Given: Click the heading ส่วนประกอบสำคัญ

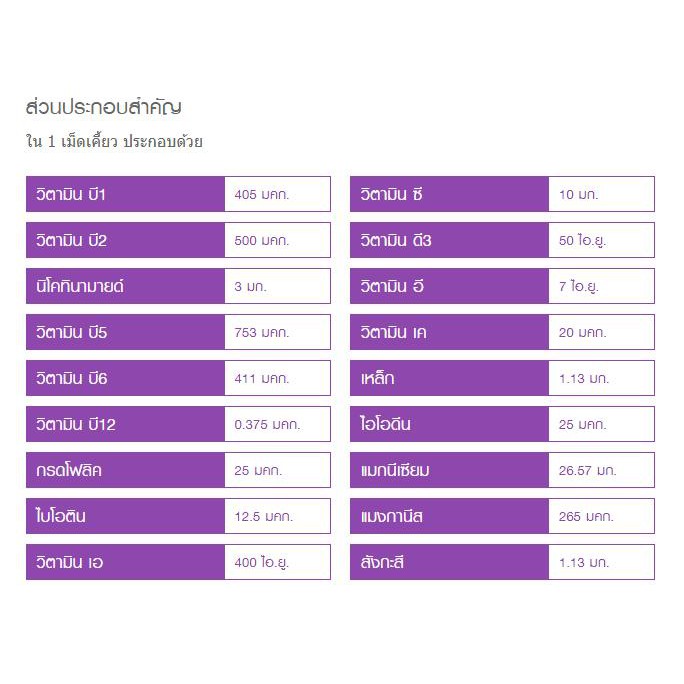Looking at the screenshot, I should pos(103,107).
